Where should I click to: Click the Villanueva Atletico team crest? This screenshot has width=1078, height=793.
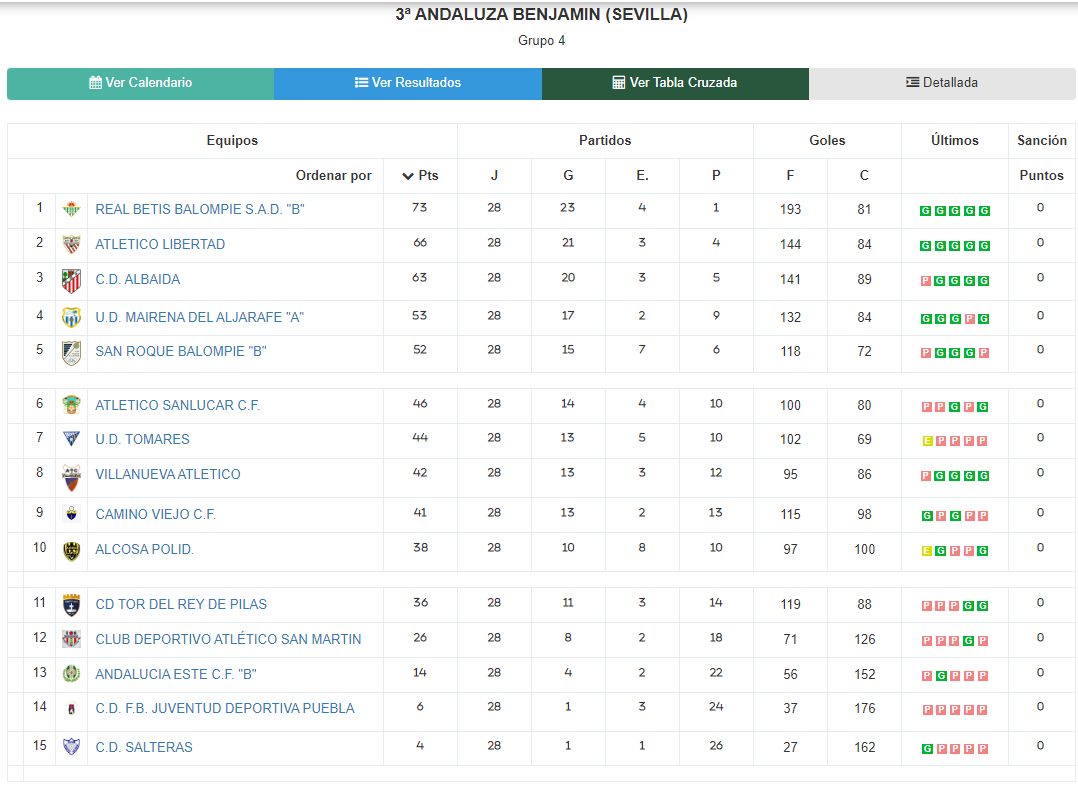click(x=72, y=477)
